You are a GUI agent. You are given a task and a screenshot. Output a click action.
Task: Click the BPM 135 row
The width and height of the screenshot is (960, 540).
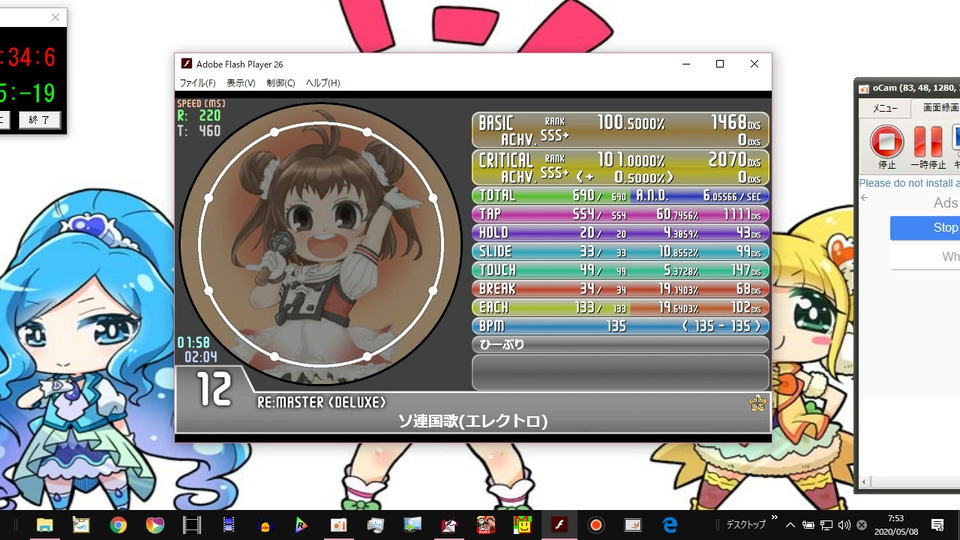(620, 326)
